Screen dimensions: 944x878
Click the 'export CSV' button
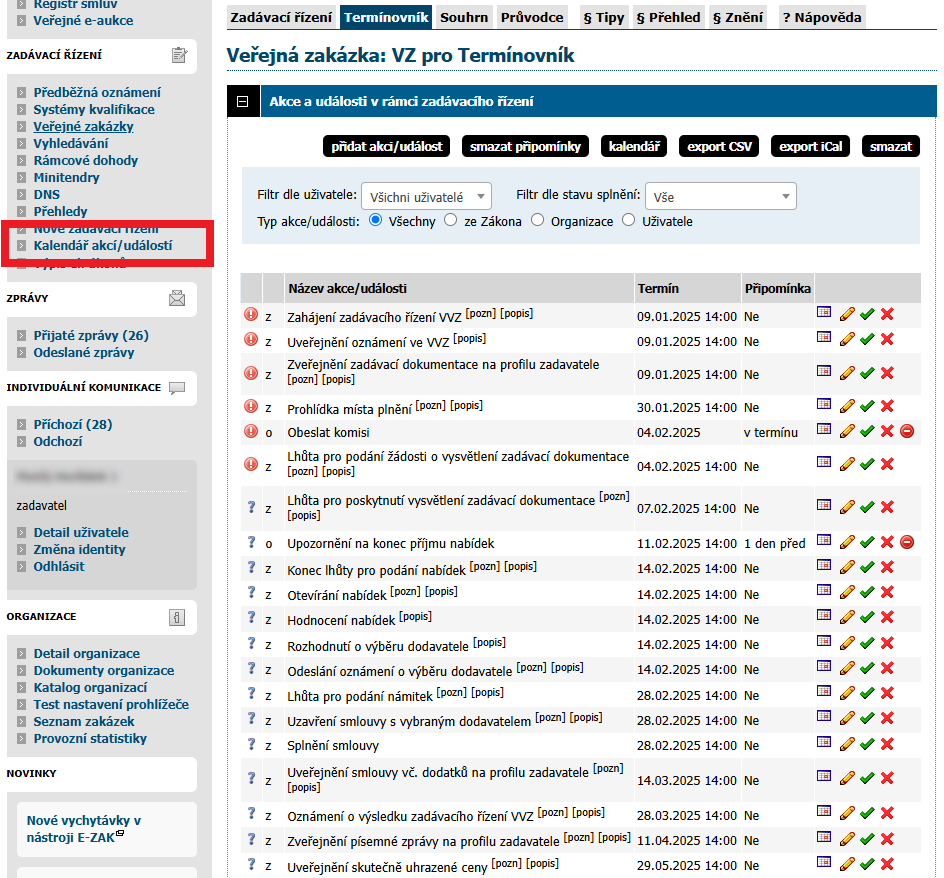pyautogui.click(x=719, y=146)
